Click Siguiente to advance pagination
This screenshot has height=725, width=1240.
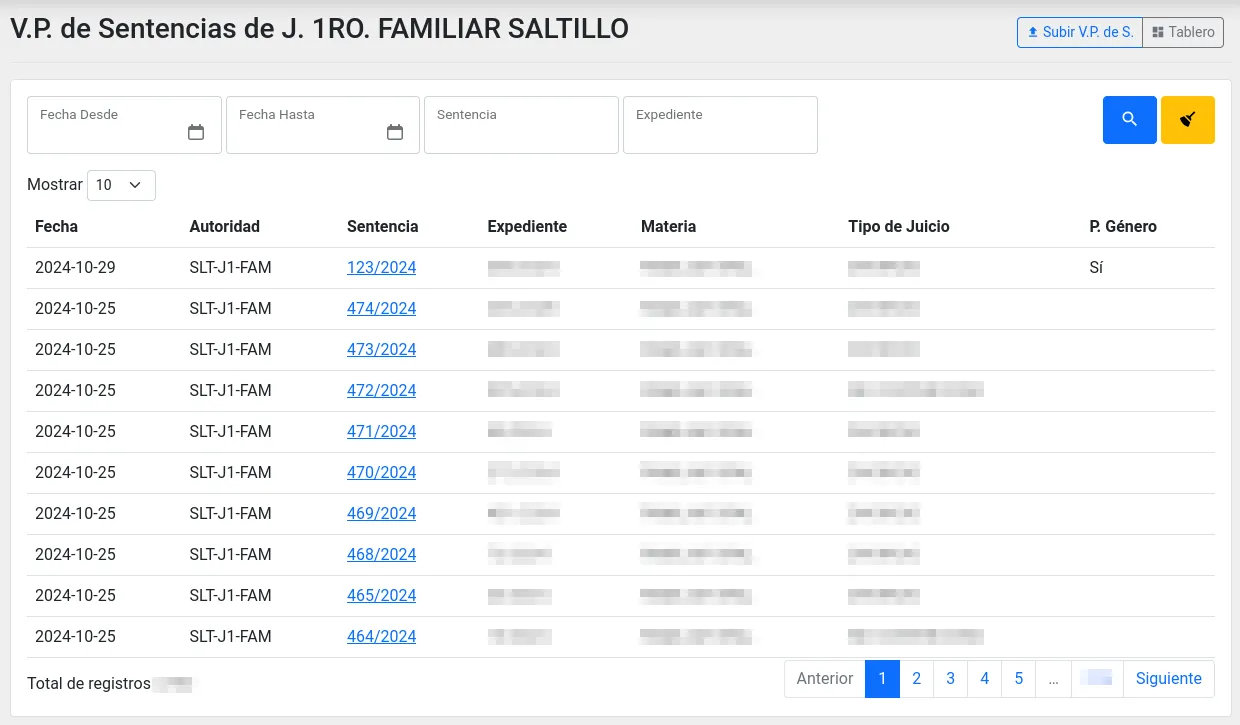click(x=1168, y=678)
